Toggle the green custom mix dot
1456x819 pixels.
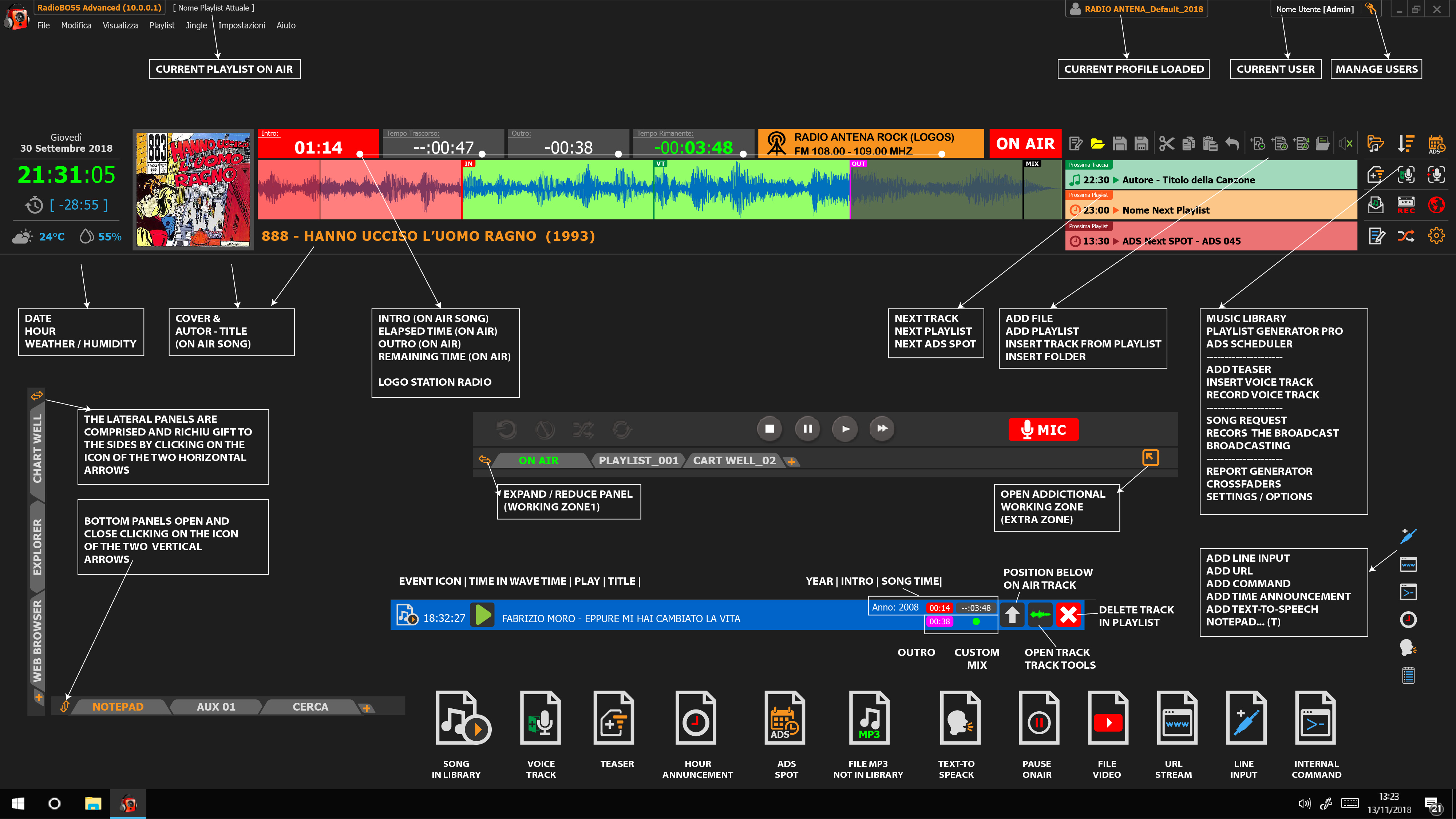976,621
